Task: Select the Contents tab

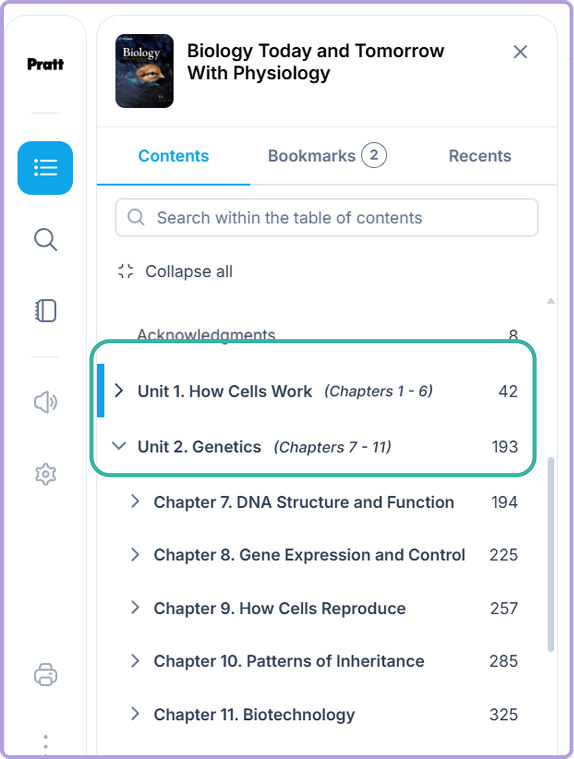Action: coord(173,156)
